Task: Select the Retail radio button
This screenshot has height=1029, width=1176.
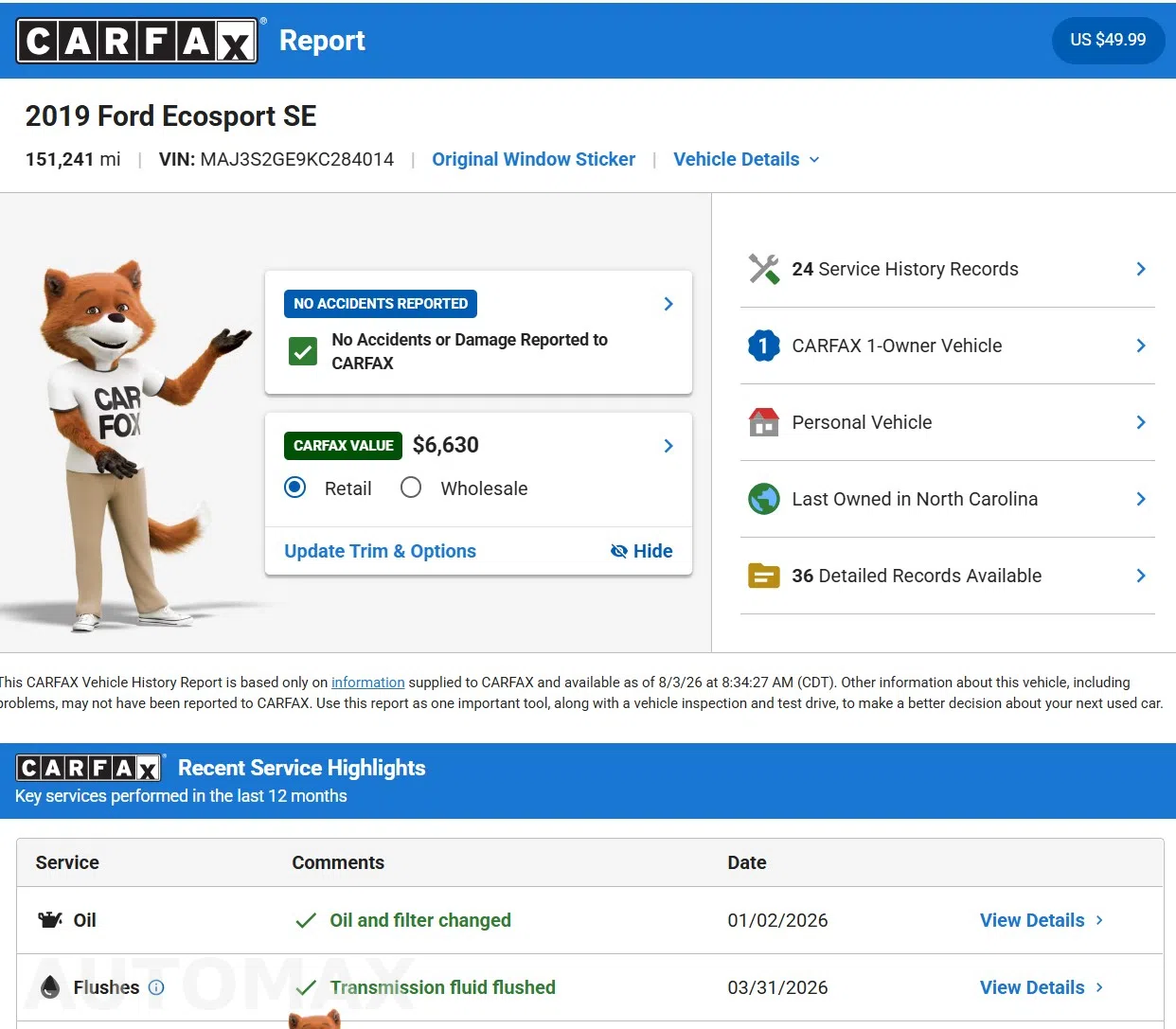Action: coord(295,488)
